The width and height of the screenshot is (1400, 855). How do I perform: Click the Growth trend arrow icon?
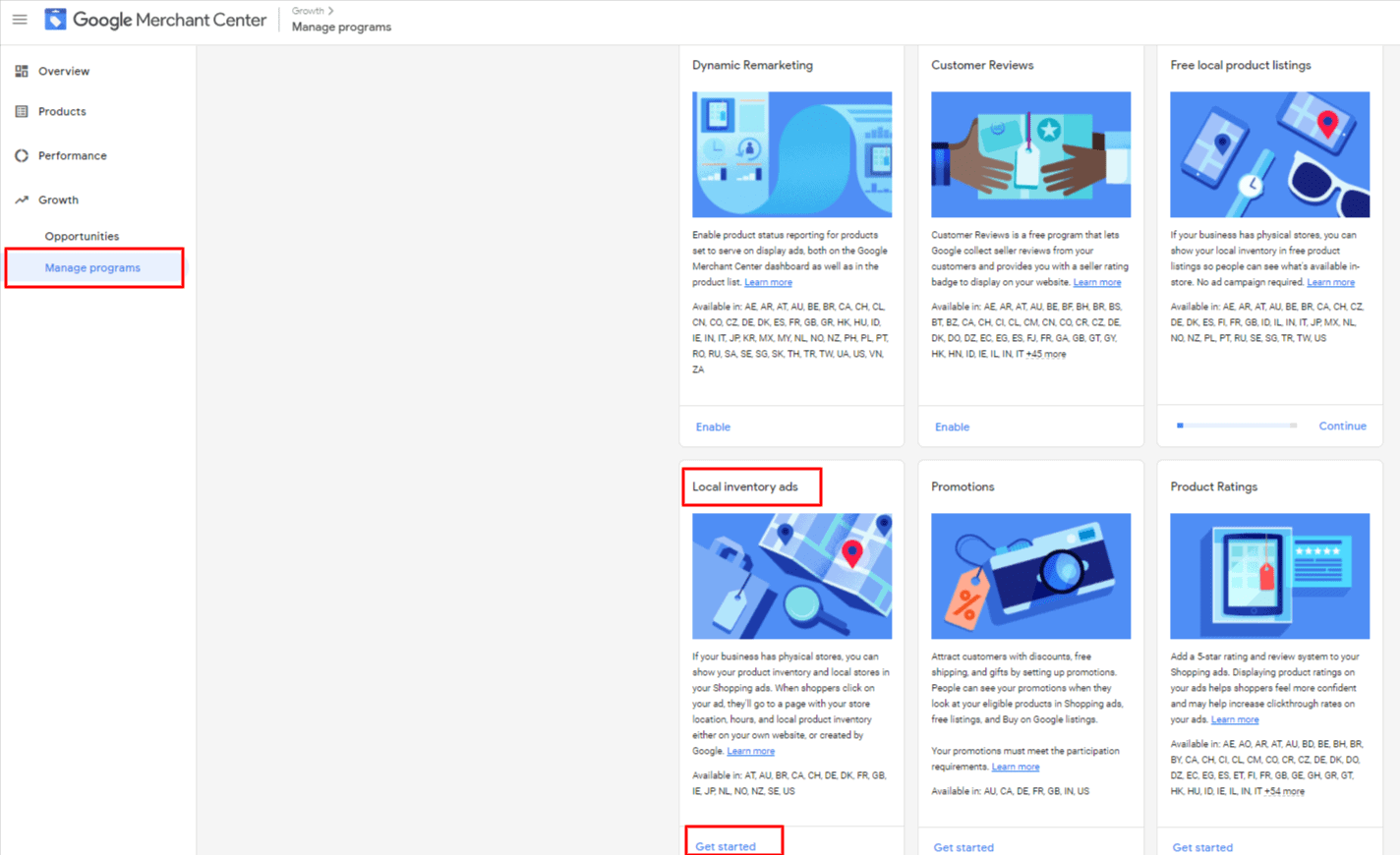pyautogui.click(x=22, y=199)
